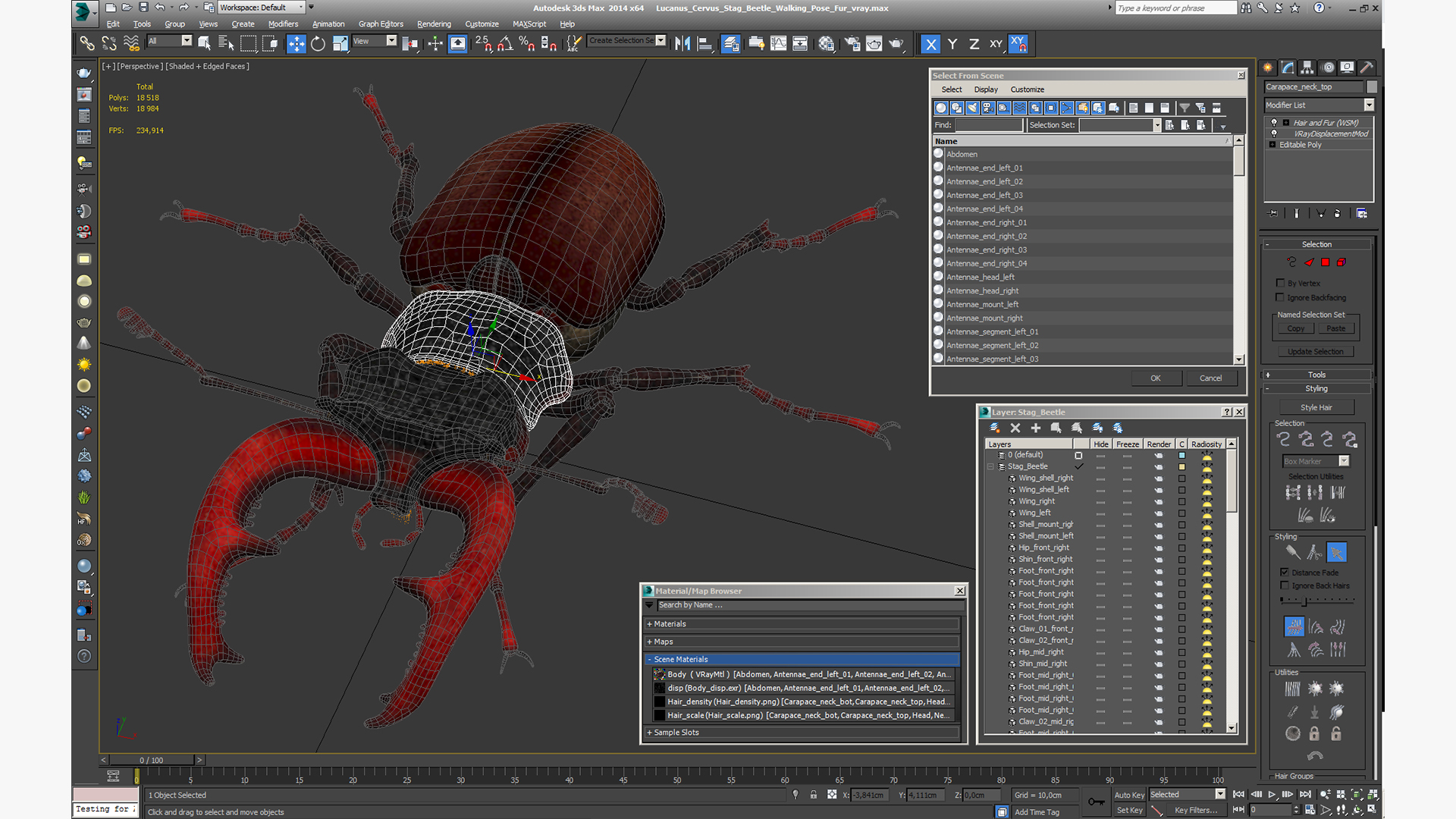
Task: Open the Modifiers menu
Action: (x=283, y=24)
